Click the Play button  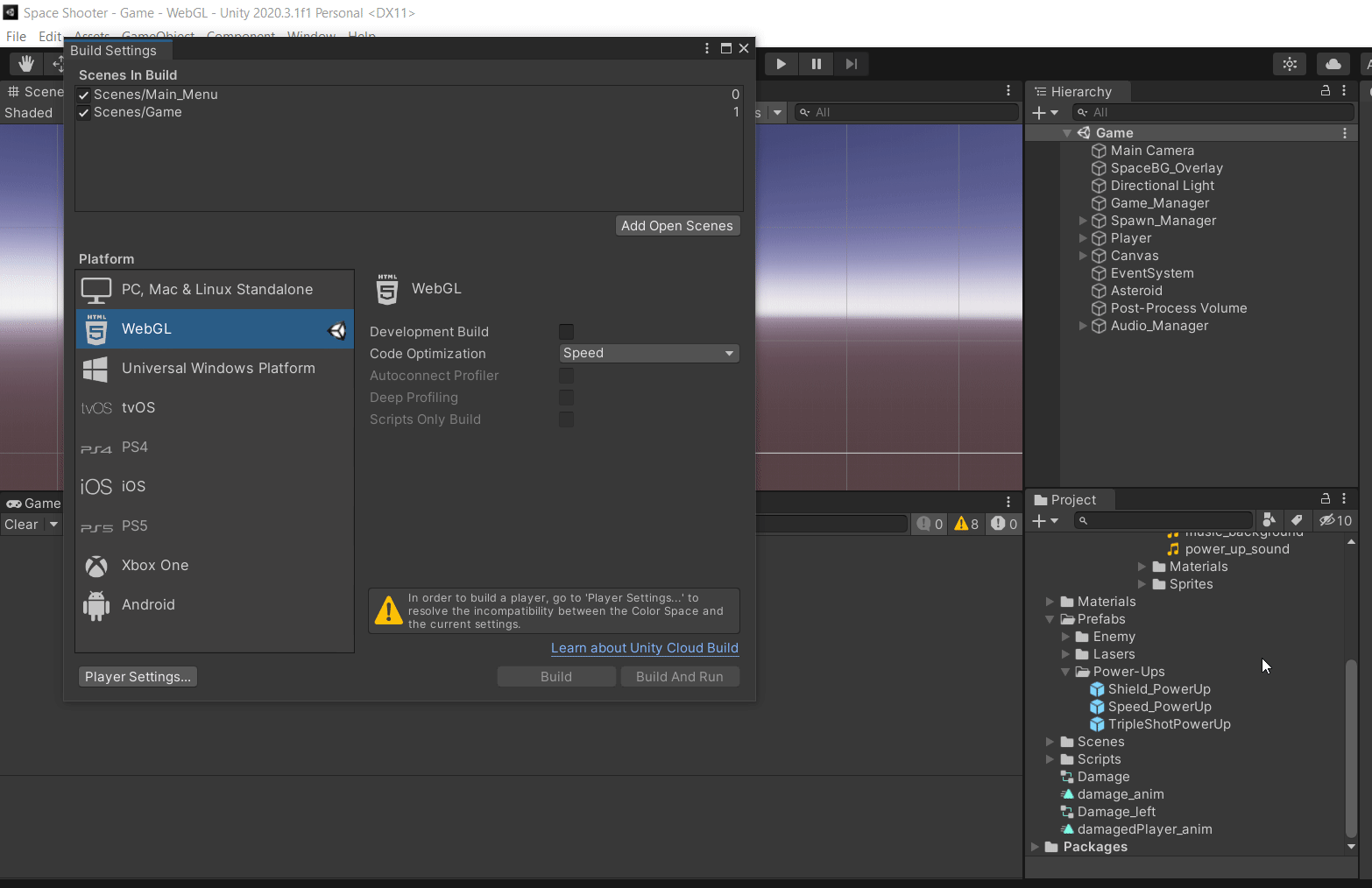point(781,64)
